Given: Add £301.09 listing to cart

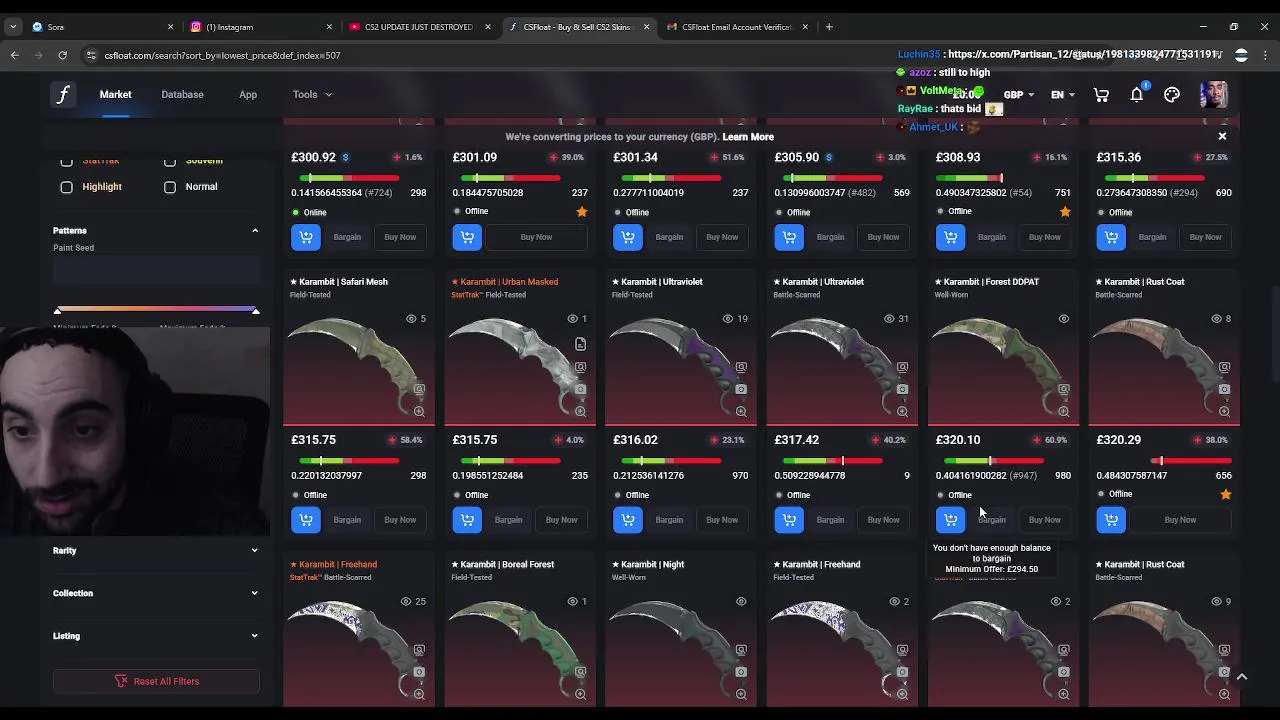Looking at the screenshot, I should click(x=467, y=237).
